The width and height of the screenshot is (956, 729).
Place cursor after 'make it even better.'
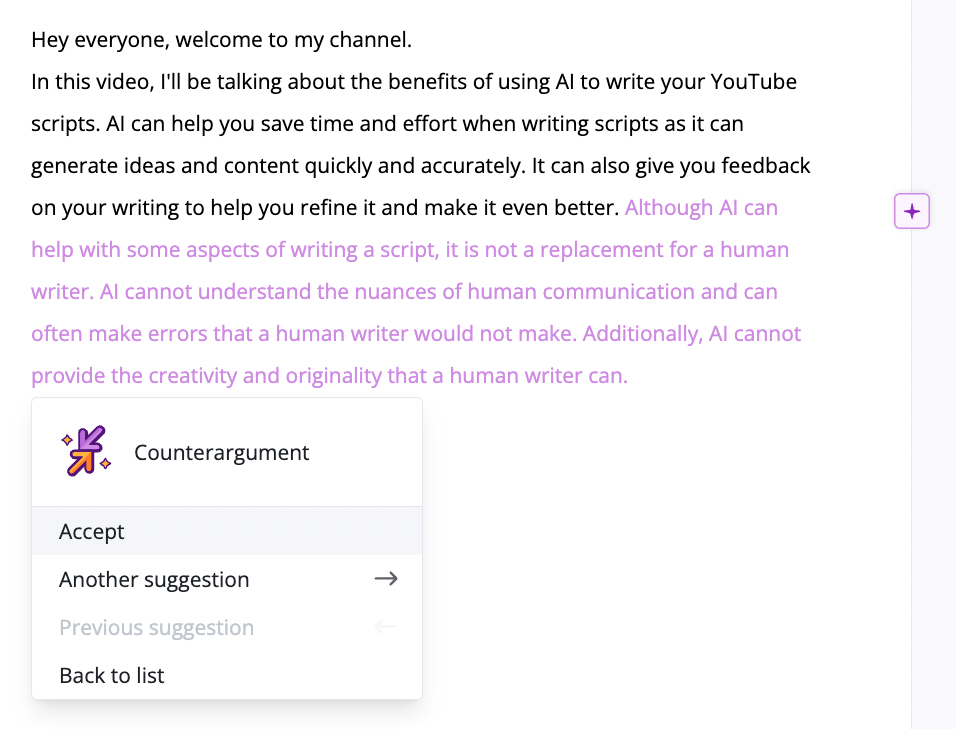[x=620, y=207]
